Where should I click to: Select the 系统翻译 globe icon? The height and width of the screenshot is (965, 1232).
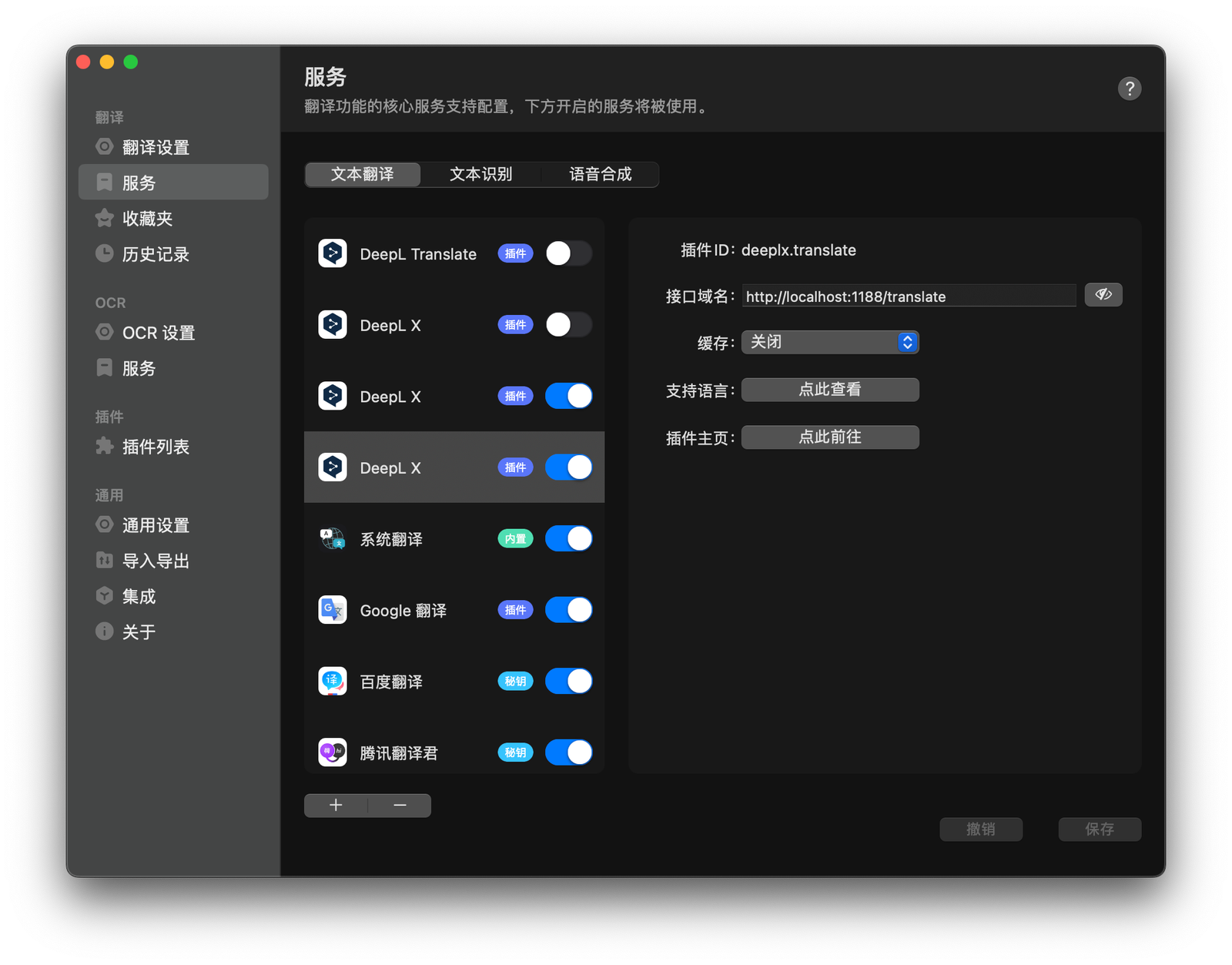(x=332, y=538)
